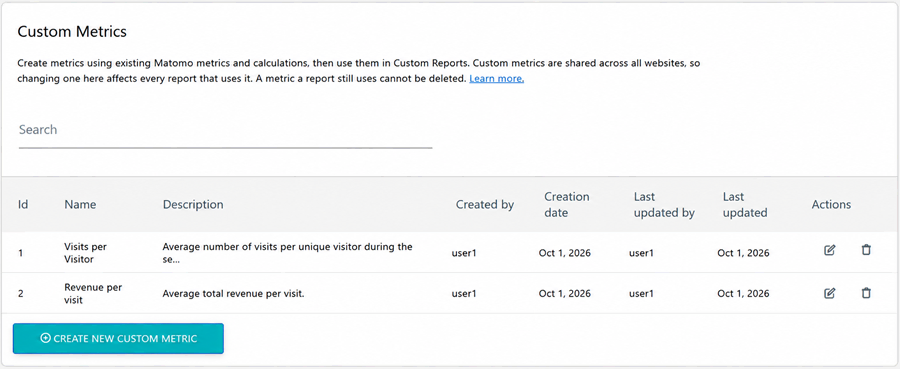Click Creation date in Visits per Visitor row
The height and width of the screenshot is (369, 900).
pos(565,253)
